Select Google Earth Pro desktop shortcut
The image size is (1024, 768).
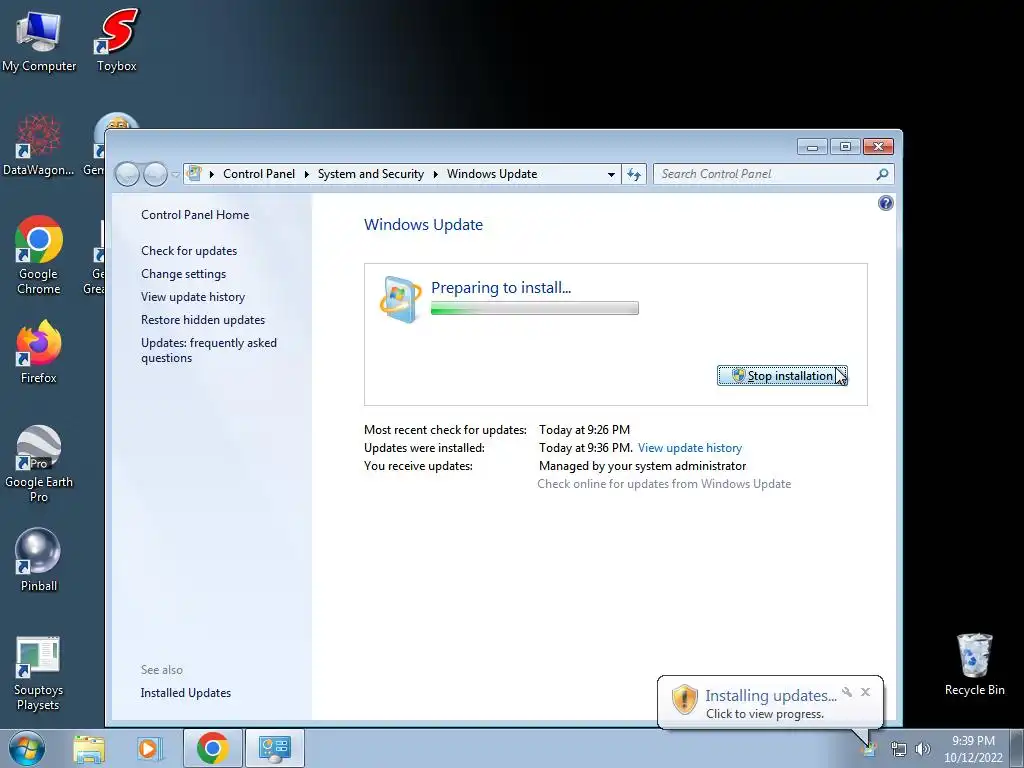(39, 464)
